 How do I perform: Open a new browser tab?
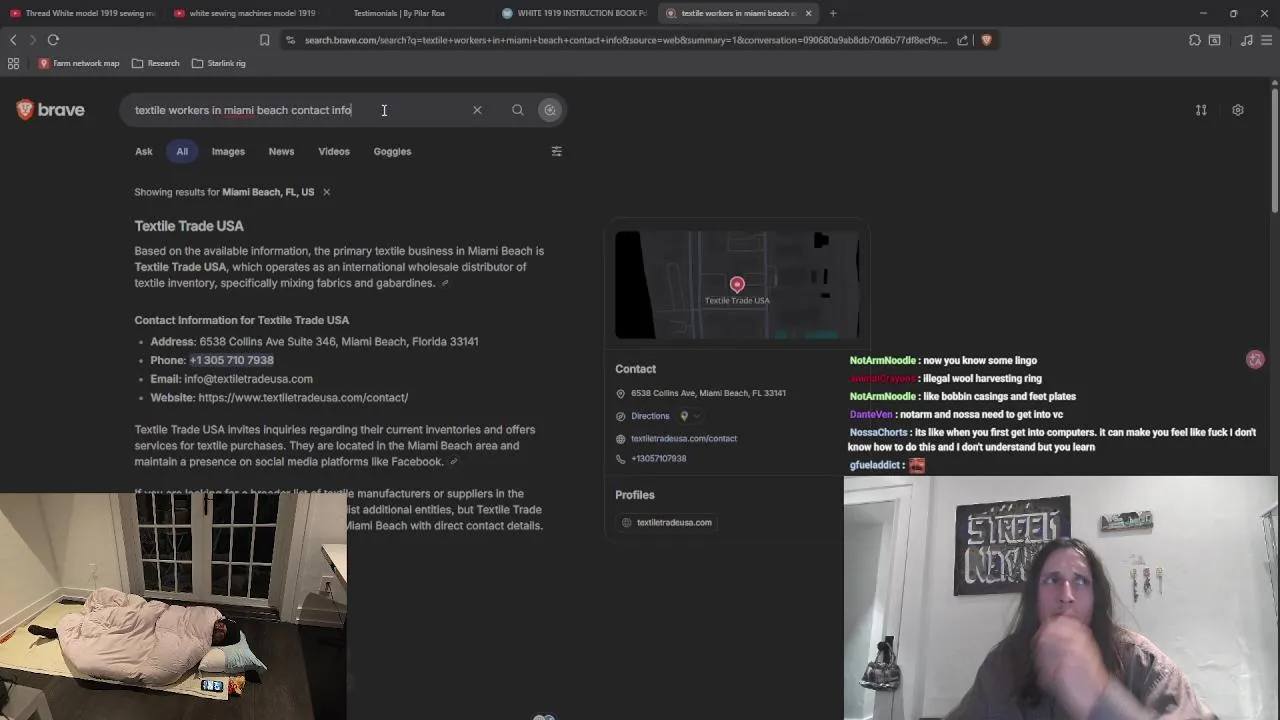[833, 13]
